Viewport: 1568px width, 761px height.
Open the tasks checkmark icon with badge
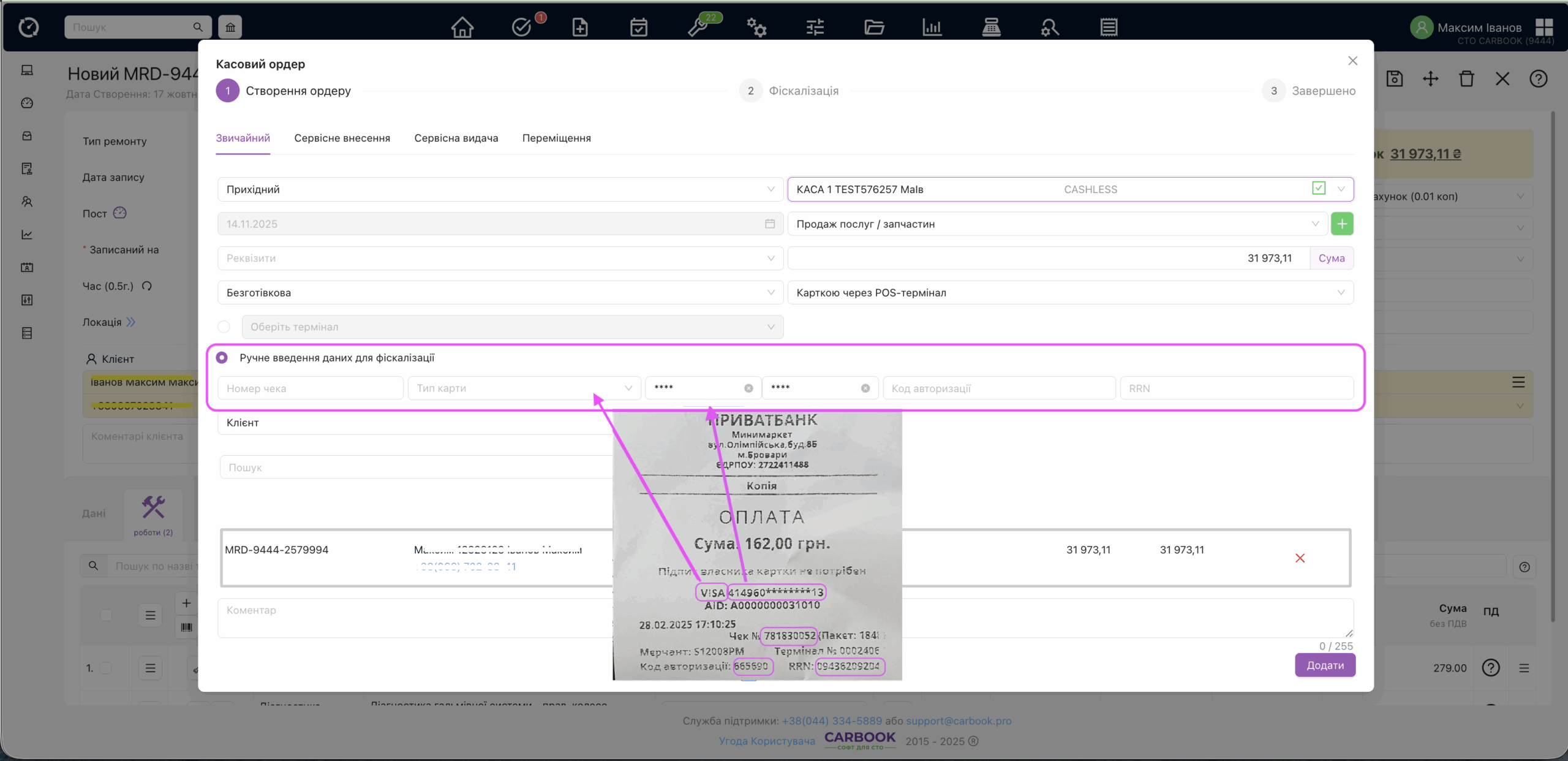click(x=522, y=27)
